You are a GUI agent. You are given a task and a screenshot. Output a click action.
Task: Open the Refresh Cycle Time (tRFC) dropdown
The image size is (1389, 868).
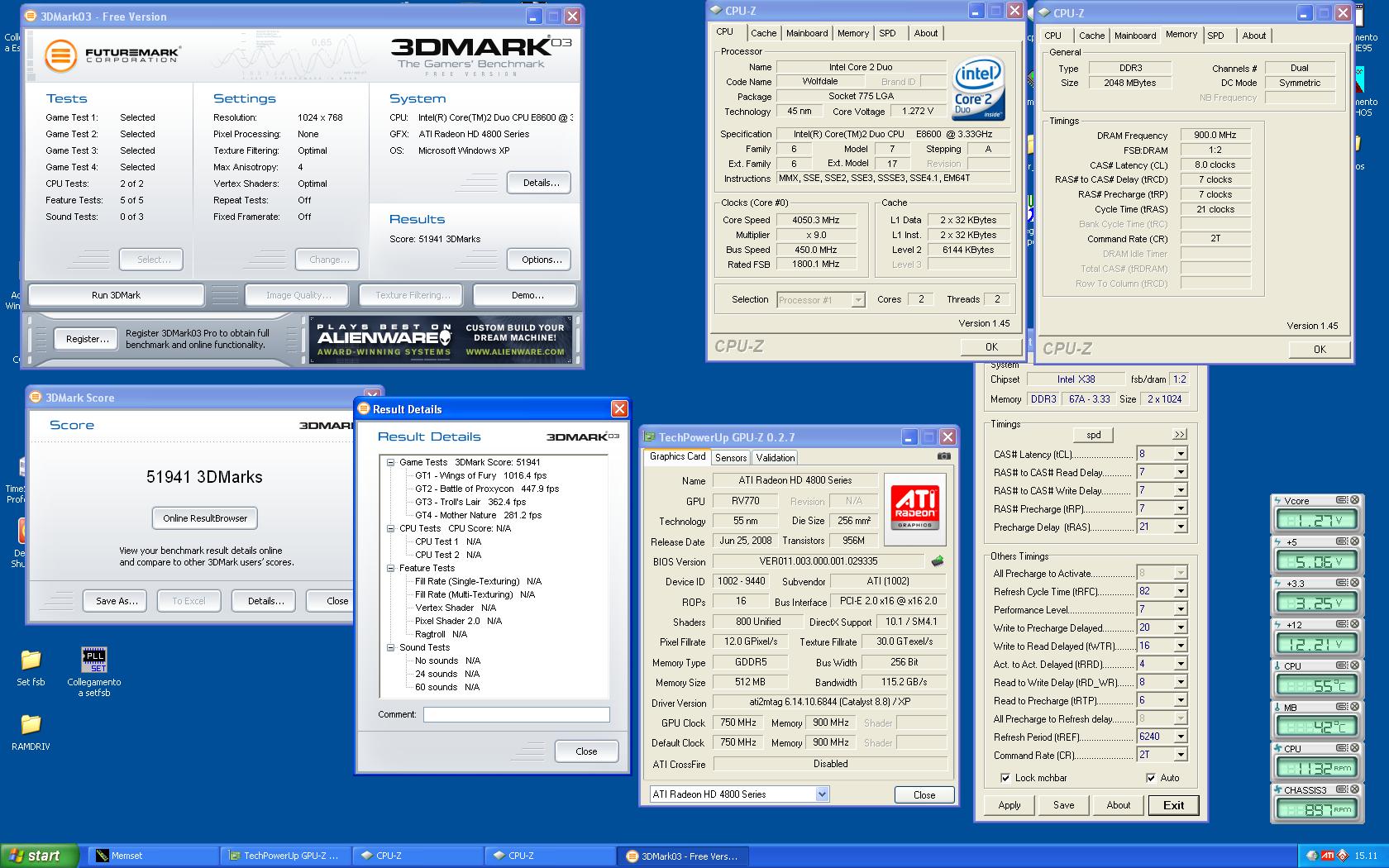click(x=1181, y=591)
